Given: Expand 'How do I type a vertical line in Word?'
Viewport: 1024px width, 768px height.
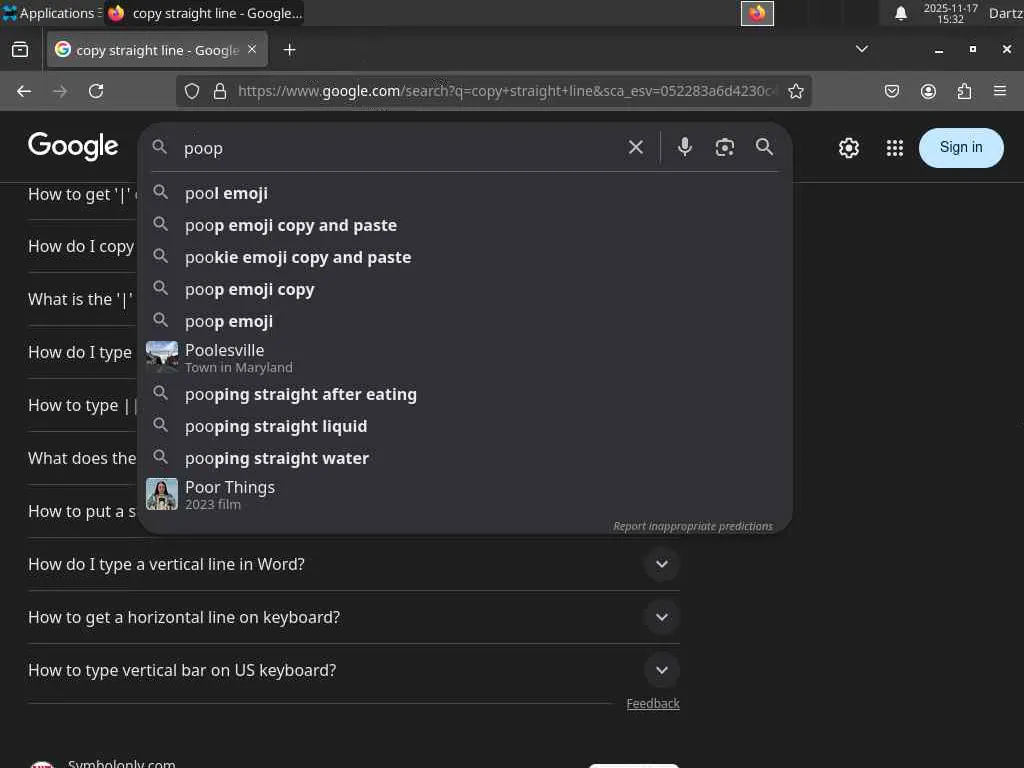Looking at the screenshot, I should point(353,564).
